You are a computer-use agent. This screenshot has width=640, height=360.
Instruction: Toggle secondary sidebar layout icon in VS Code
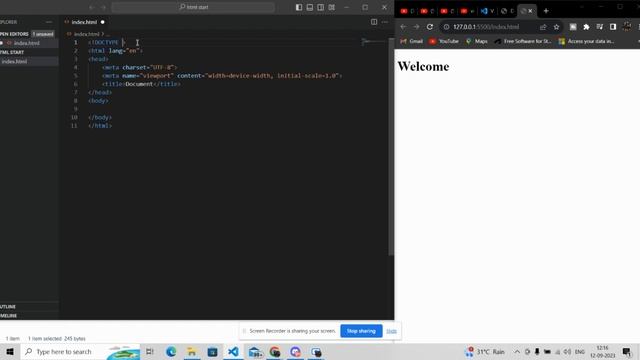(x=321, y=7)
